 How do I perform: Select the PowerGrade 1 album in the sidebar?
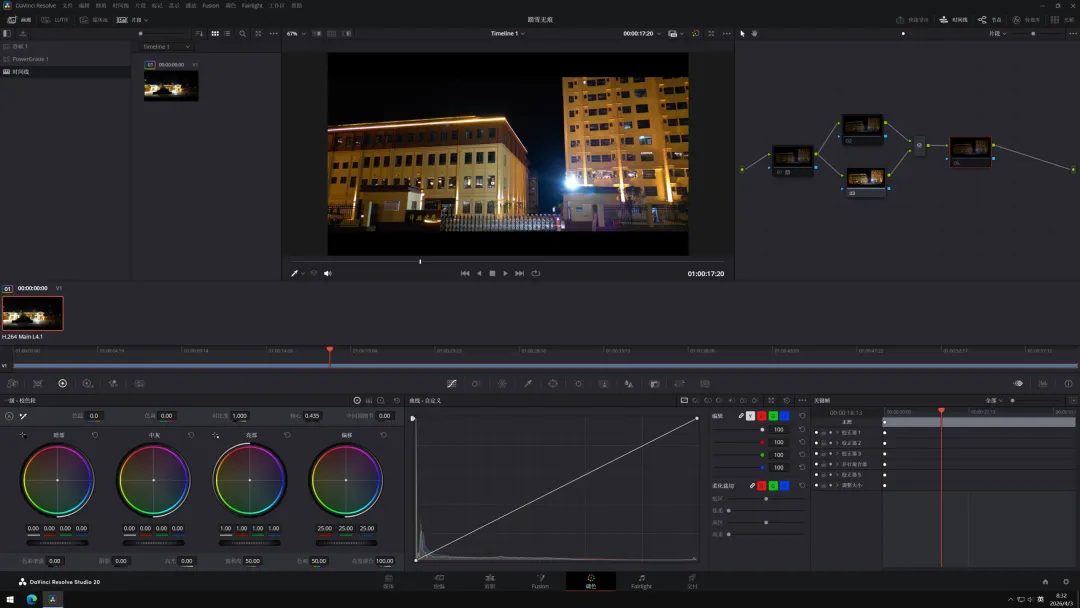[x=30, y=59]
